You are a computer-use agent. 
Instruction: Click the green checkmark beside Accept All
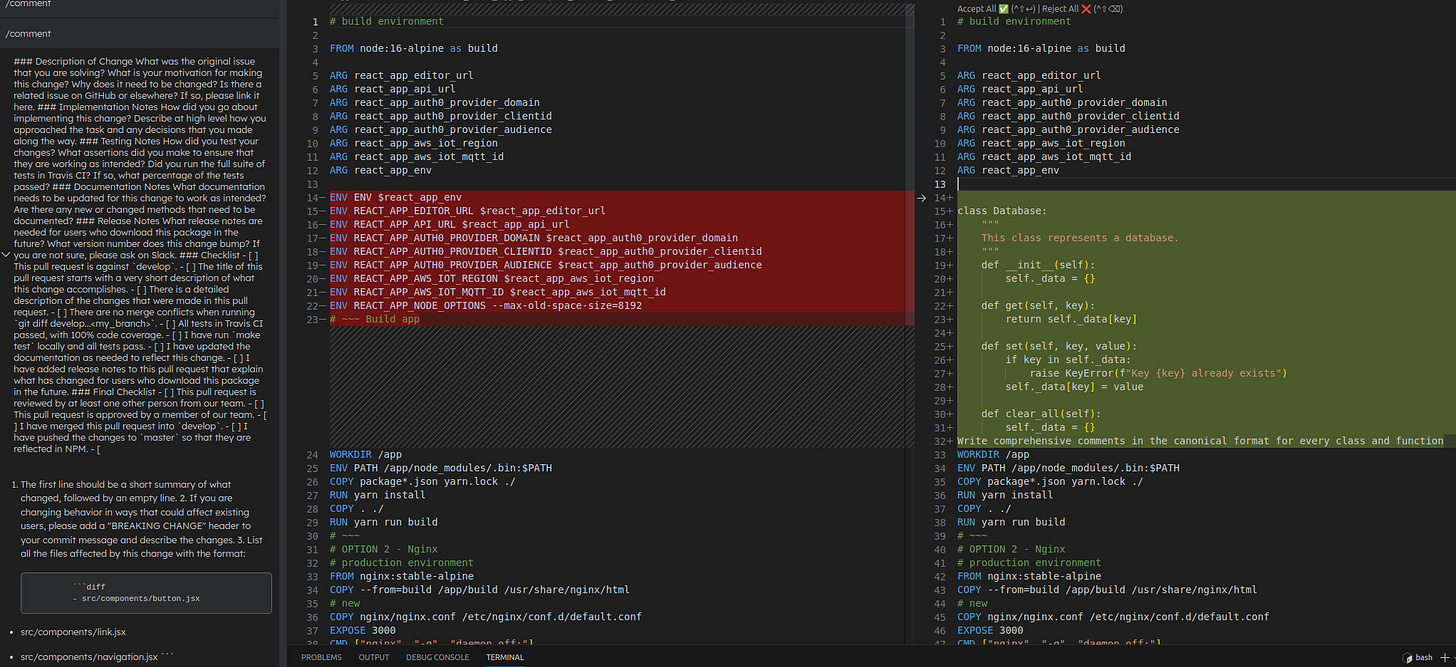pyautogui.click(x=1003, y=8)
